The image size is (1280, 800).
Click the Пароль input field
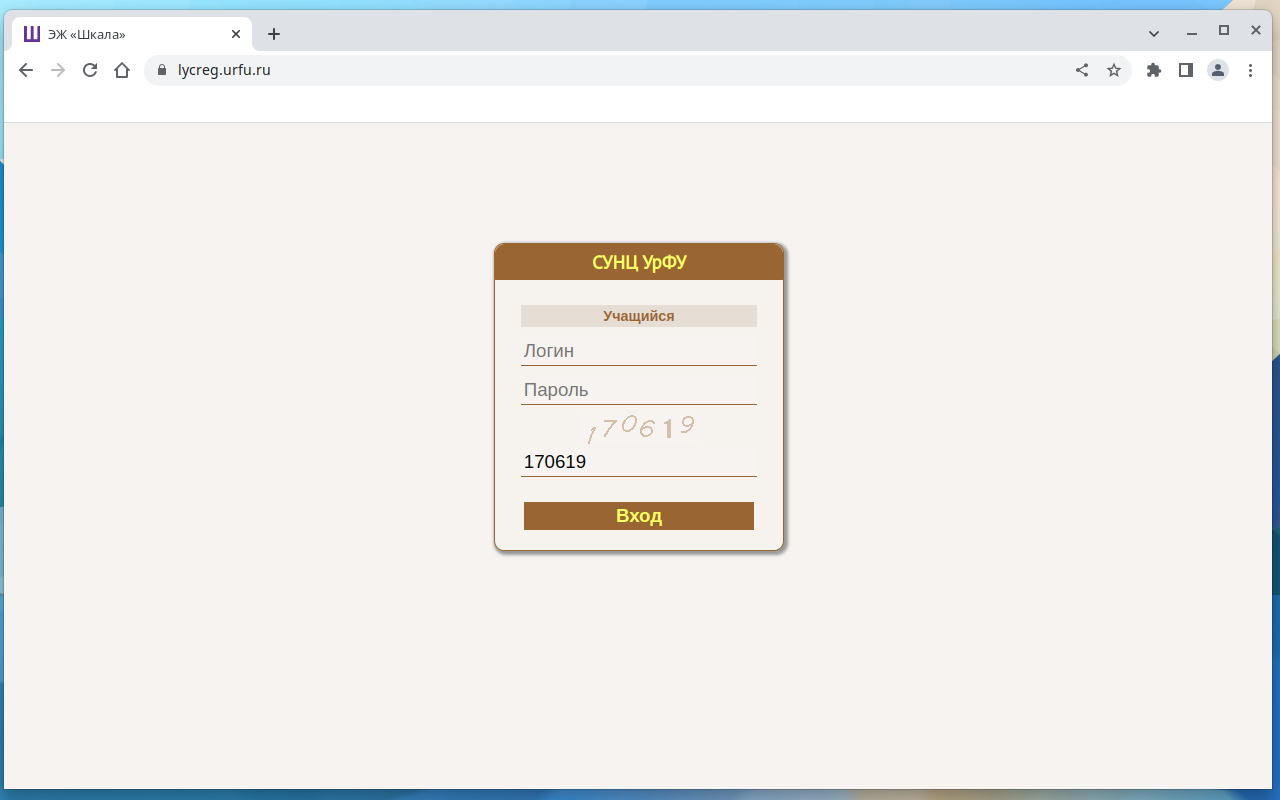coord(638,389)
